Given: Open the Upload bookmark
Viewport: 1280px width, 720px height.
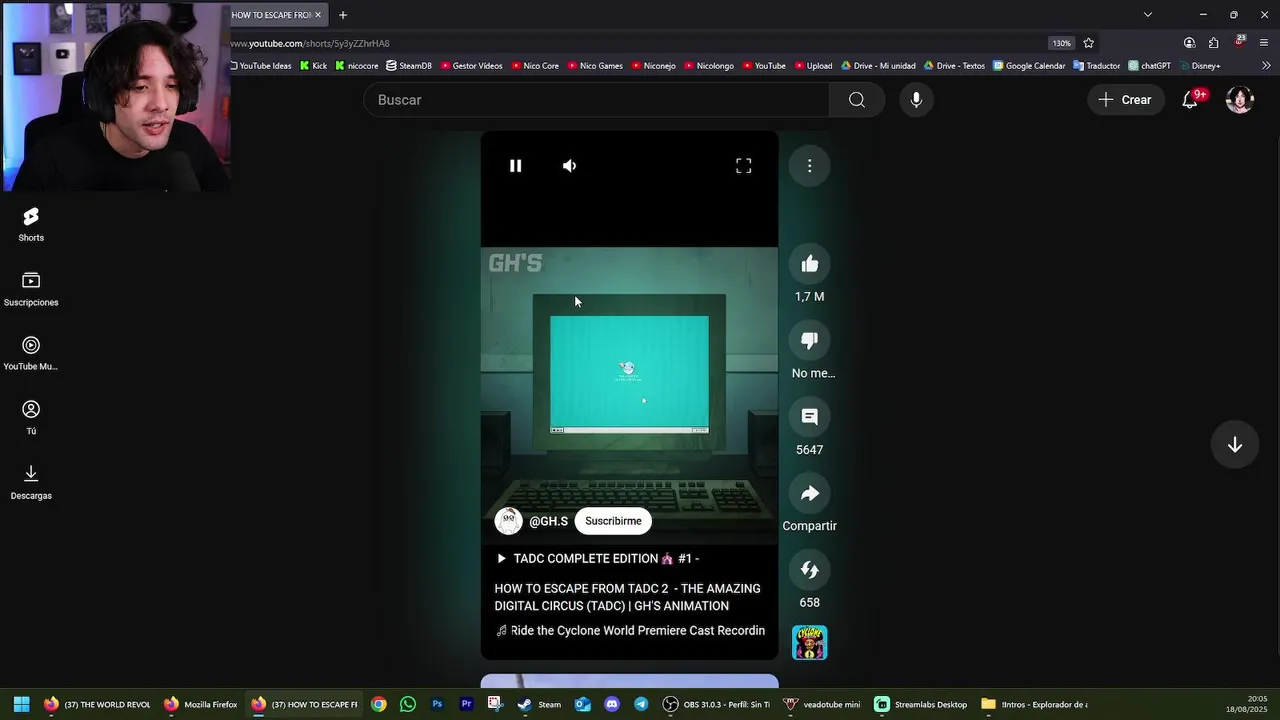Looking at the screenshot, I should pos(813,66).
